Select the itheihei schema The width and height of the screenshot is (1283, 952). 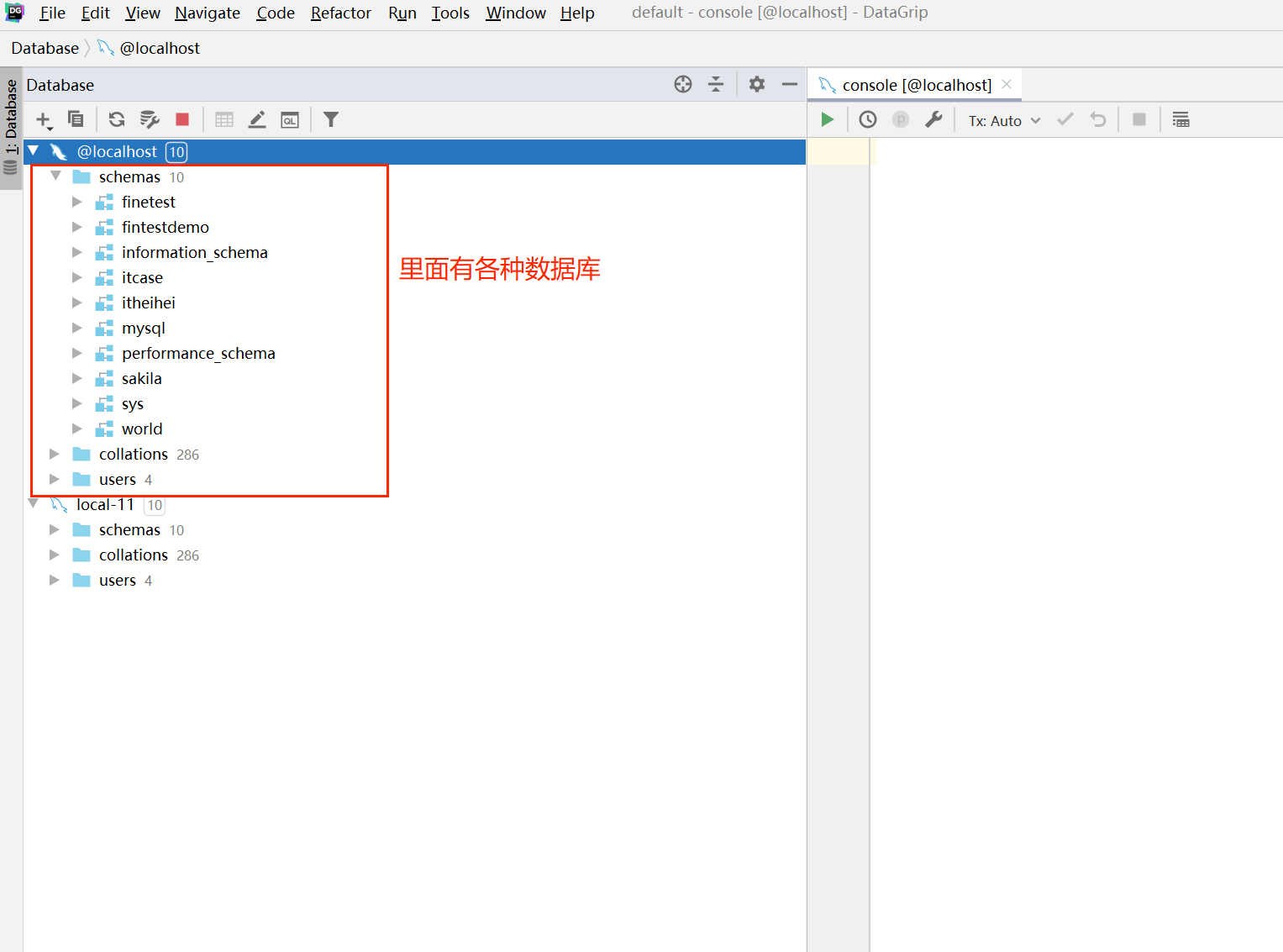click(149, 302)
